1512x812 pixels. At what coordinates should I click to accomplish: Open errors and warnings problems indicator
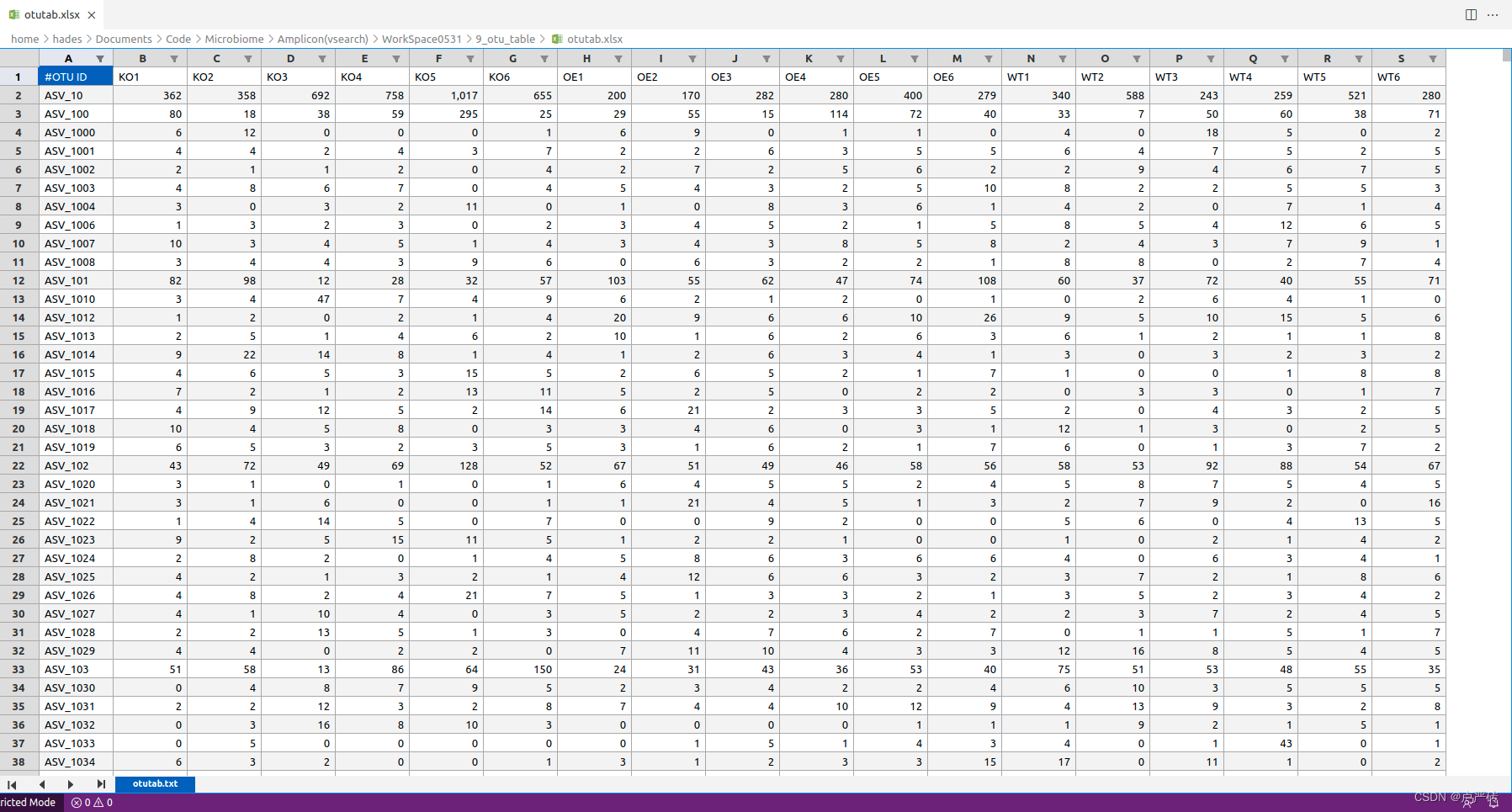(92, 803)
